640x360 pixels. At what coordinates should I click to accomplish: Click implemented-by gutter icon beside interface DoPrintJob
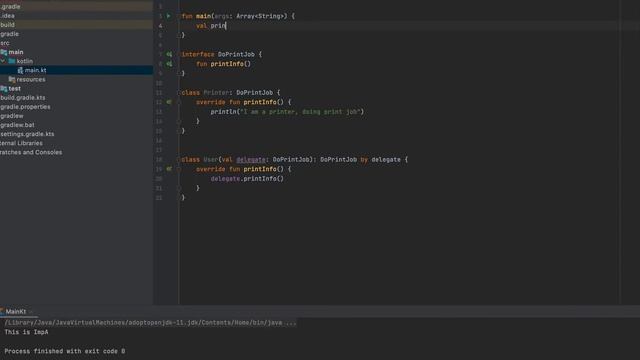point(169,54)
